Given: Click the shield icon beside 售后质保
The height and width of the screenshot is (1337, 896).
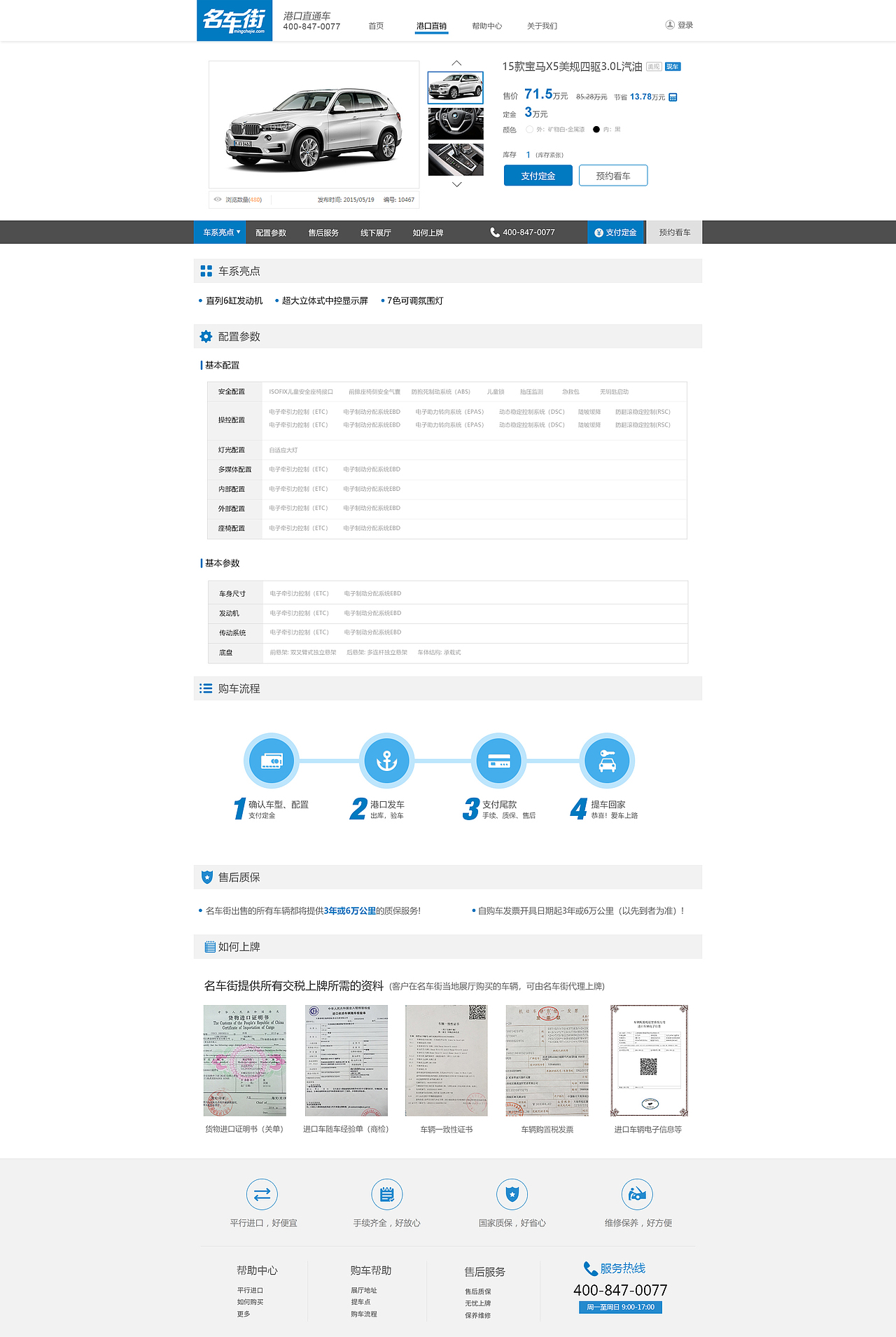Looking at the screenshot, I should [x=207, y=877].
